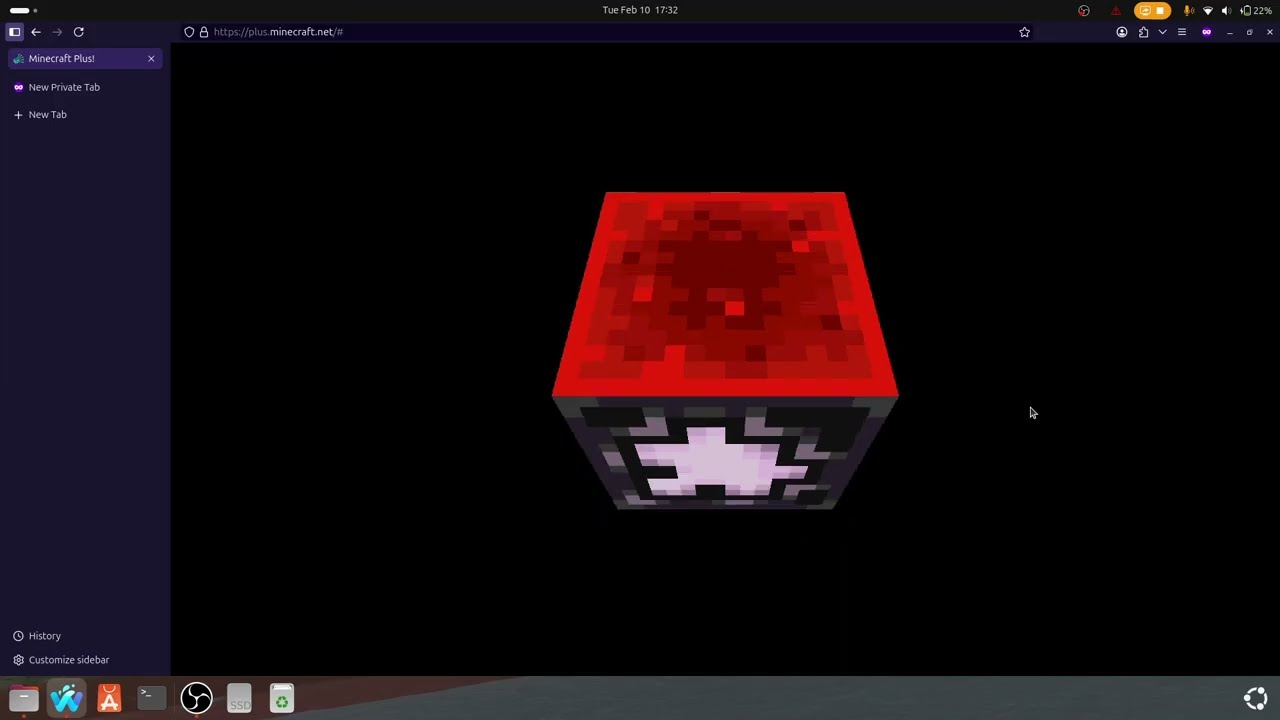The height and width of the screenshot is (720, 1280).
Task: Click the microphone status icon
Action: point(1189,10)
